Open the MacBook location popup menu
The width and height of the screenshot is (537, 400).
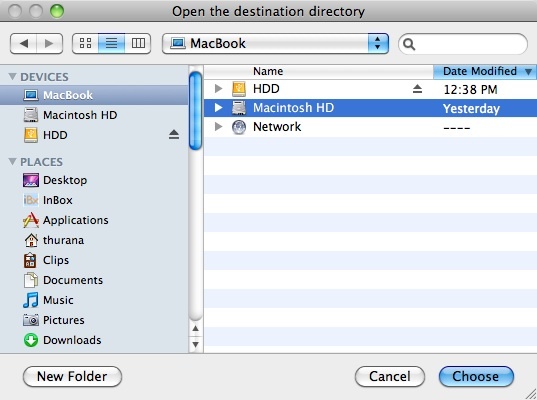point(275,43)
